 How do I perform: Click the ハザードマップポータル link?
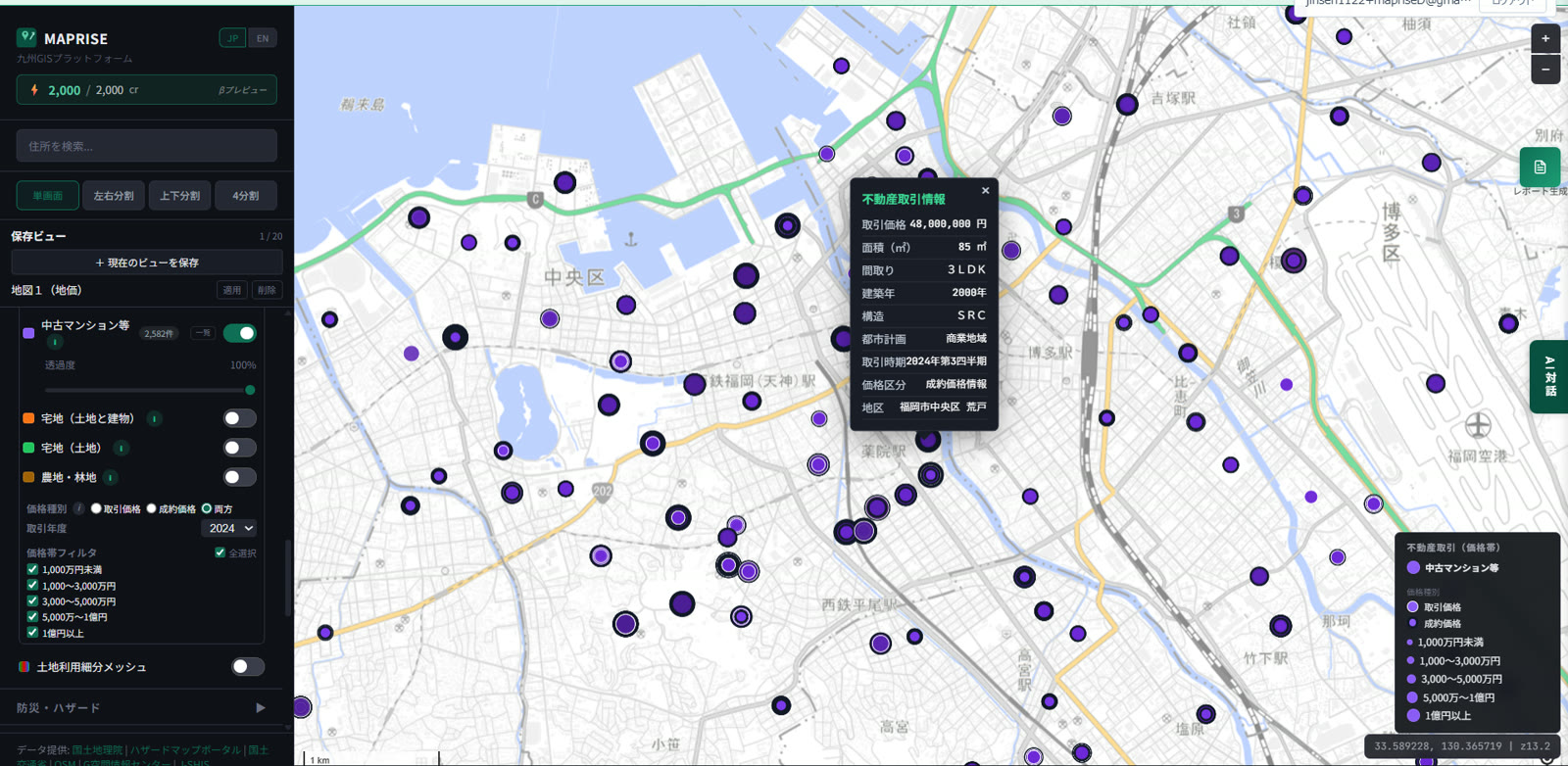186,750
